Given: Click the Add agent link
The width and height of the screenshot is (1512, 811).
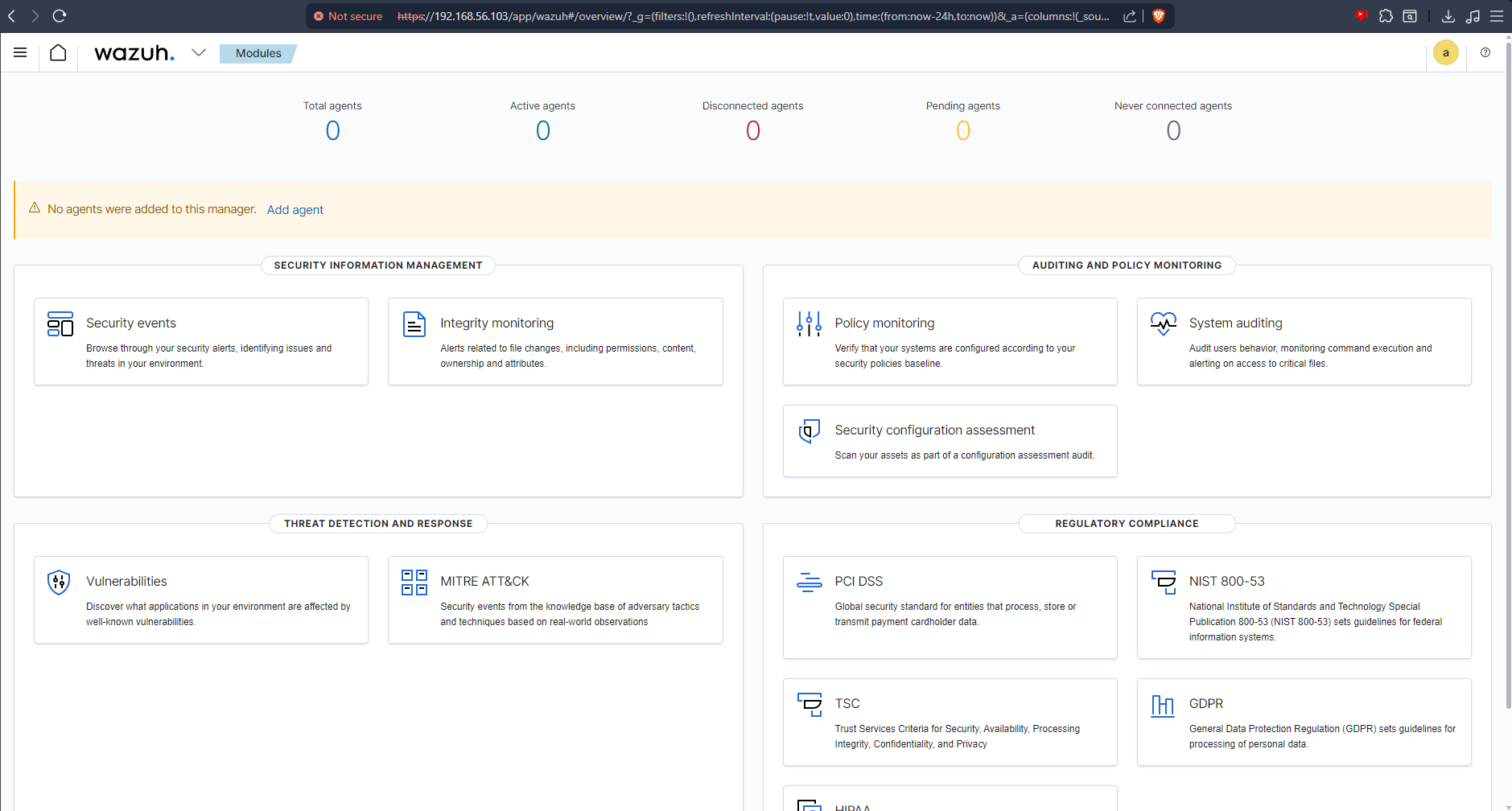Looking at the screenshot, I should [295, 210].
